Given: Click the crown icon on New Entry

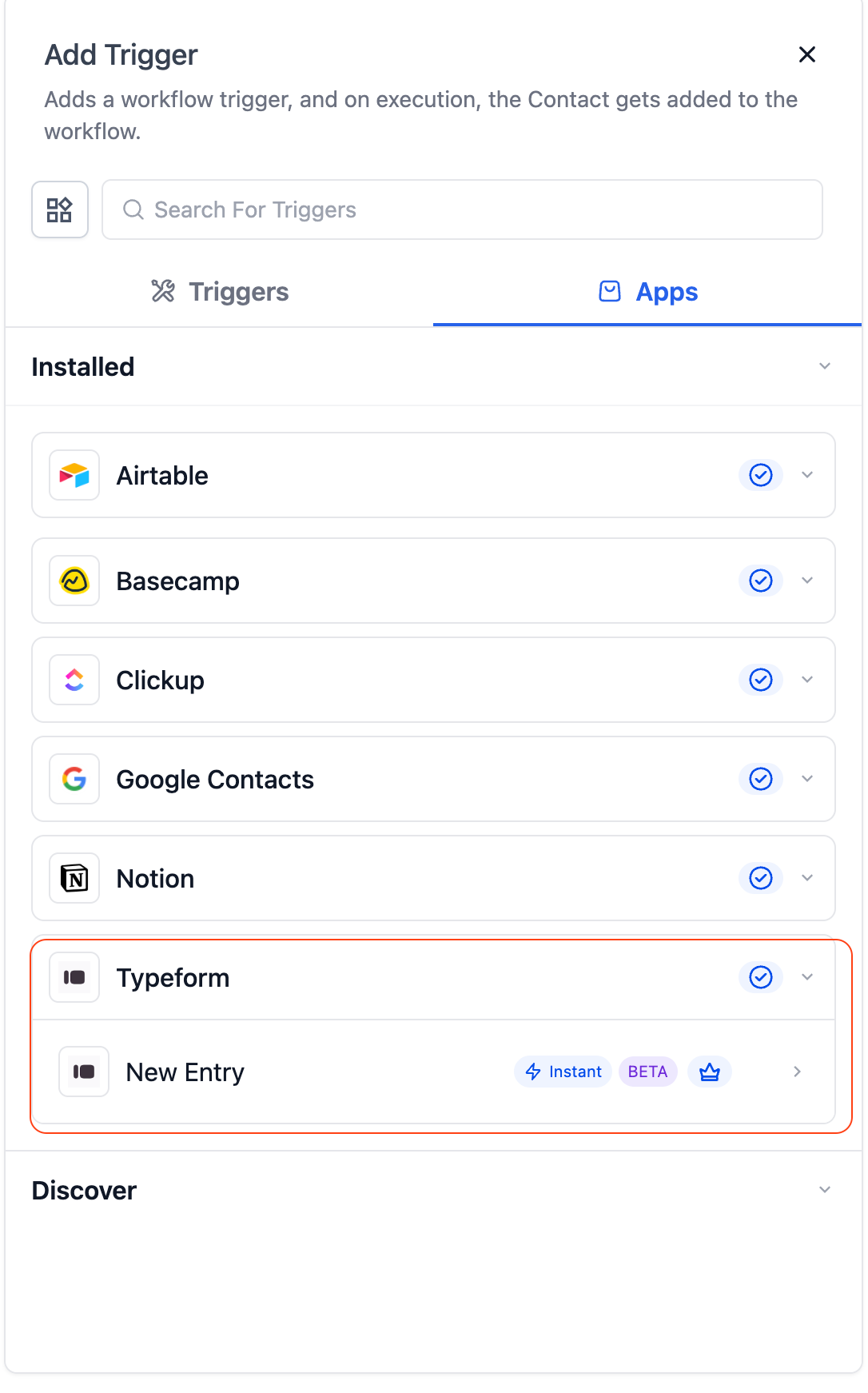Looking at the screenshot, I should pos(710,1072).
